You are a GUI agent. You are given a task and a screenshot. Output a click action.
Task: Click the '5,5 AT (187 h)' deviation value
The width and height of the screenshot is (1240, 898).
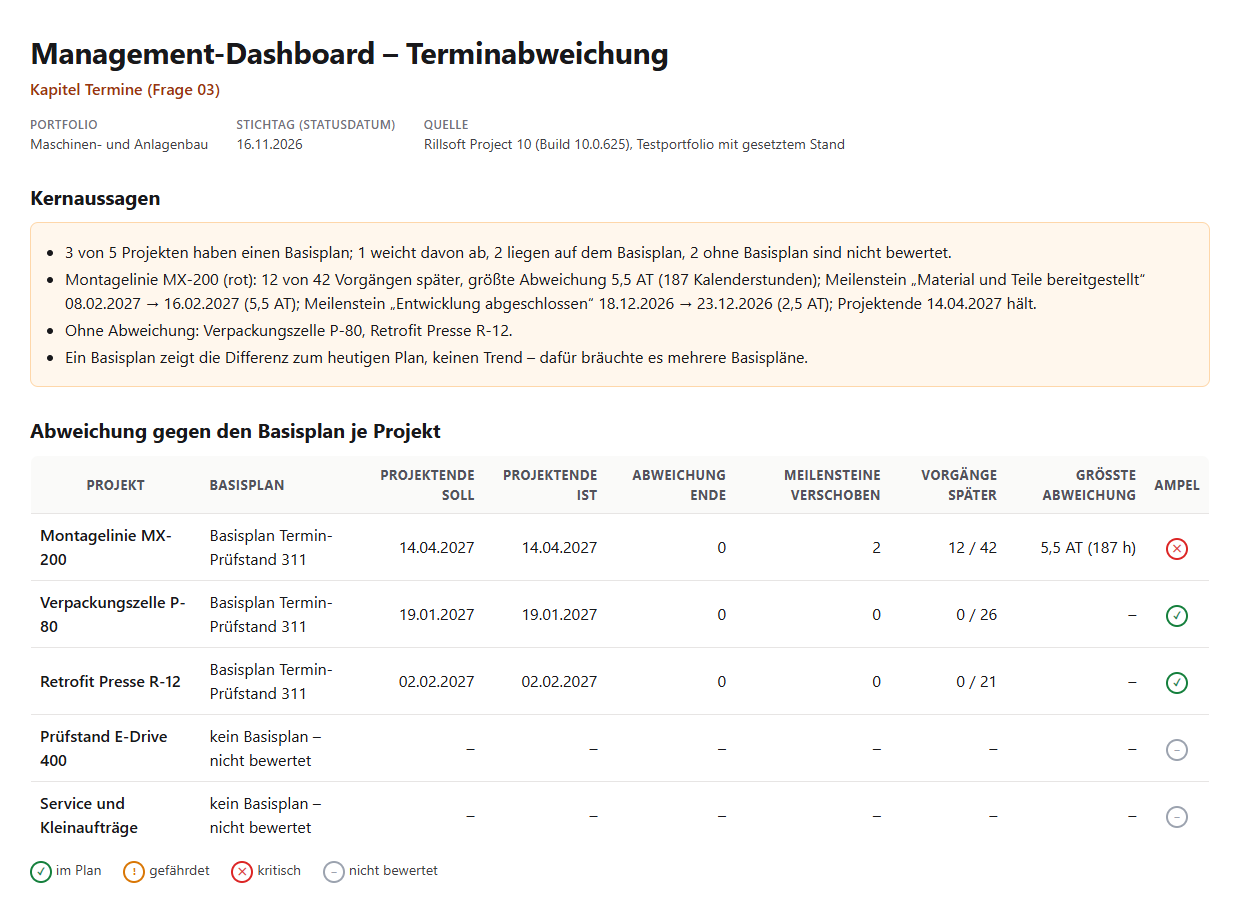click(1089, 548)
